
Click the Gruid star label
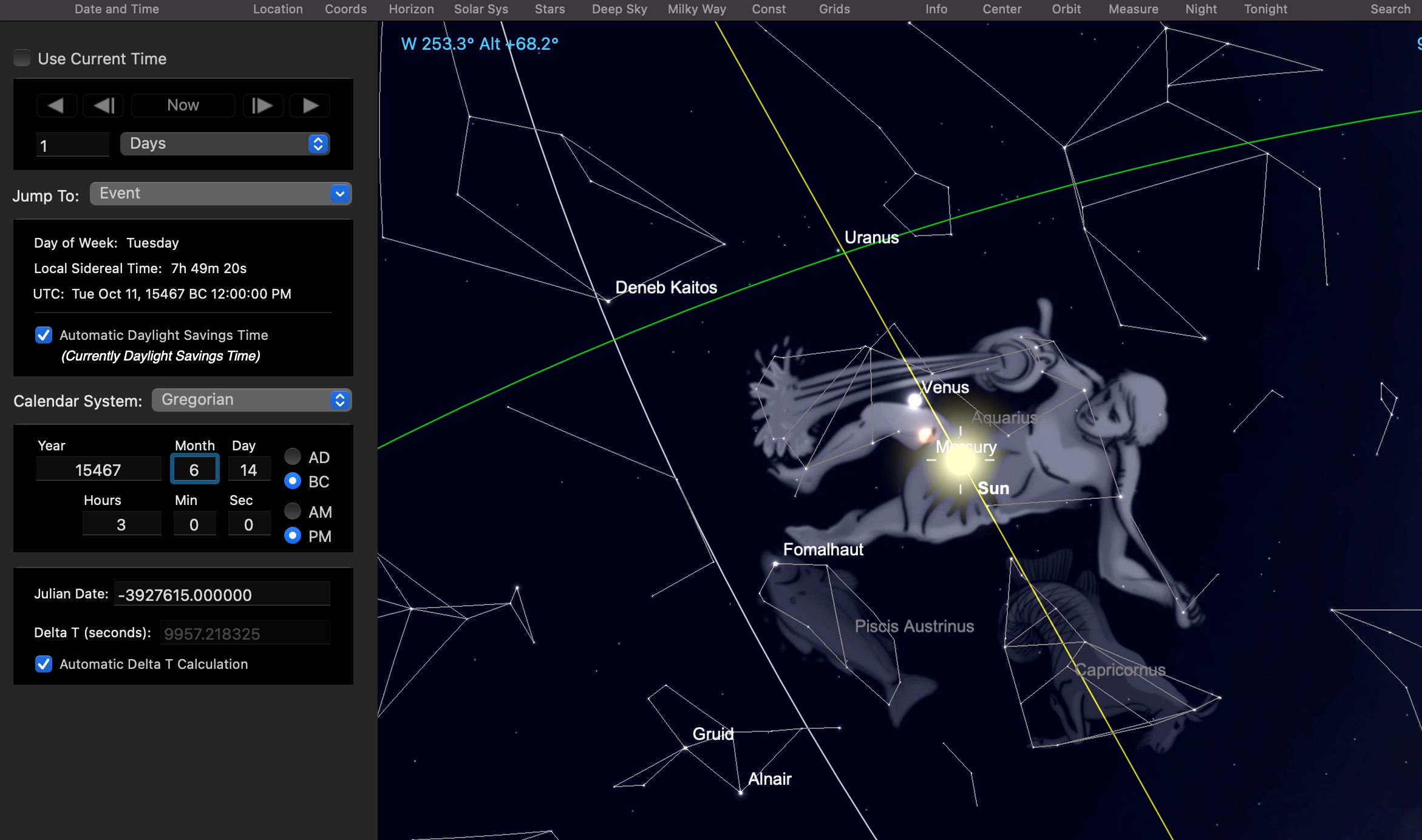coord(713,734)
